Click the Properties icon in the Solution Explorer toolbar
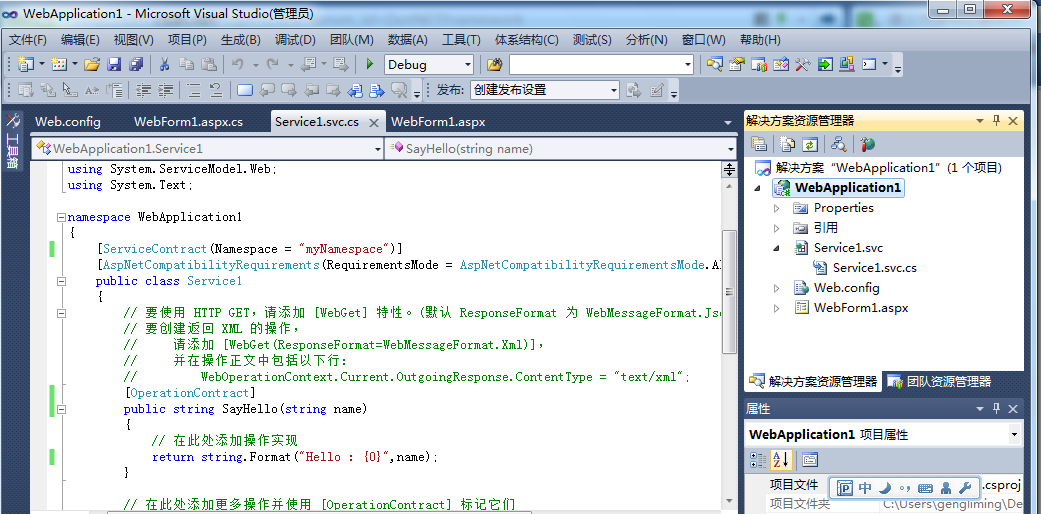 tap(759, 143)
